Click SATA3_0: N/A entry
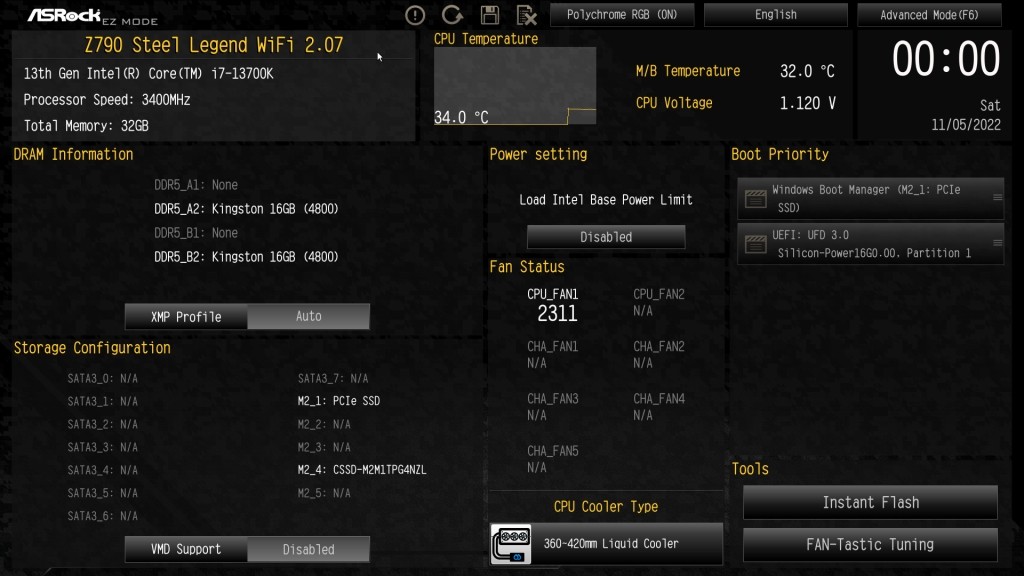Viewport: 1024px width, 576px height. pyautogui.click(x=103, y=378)
